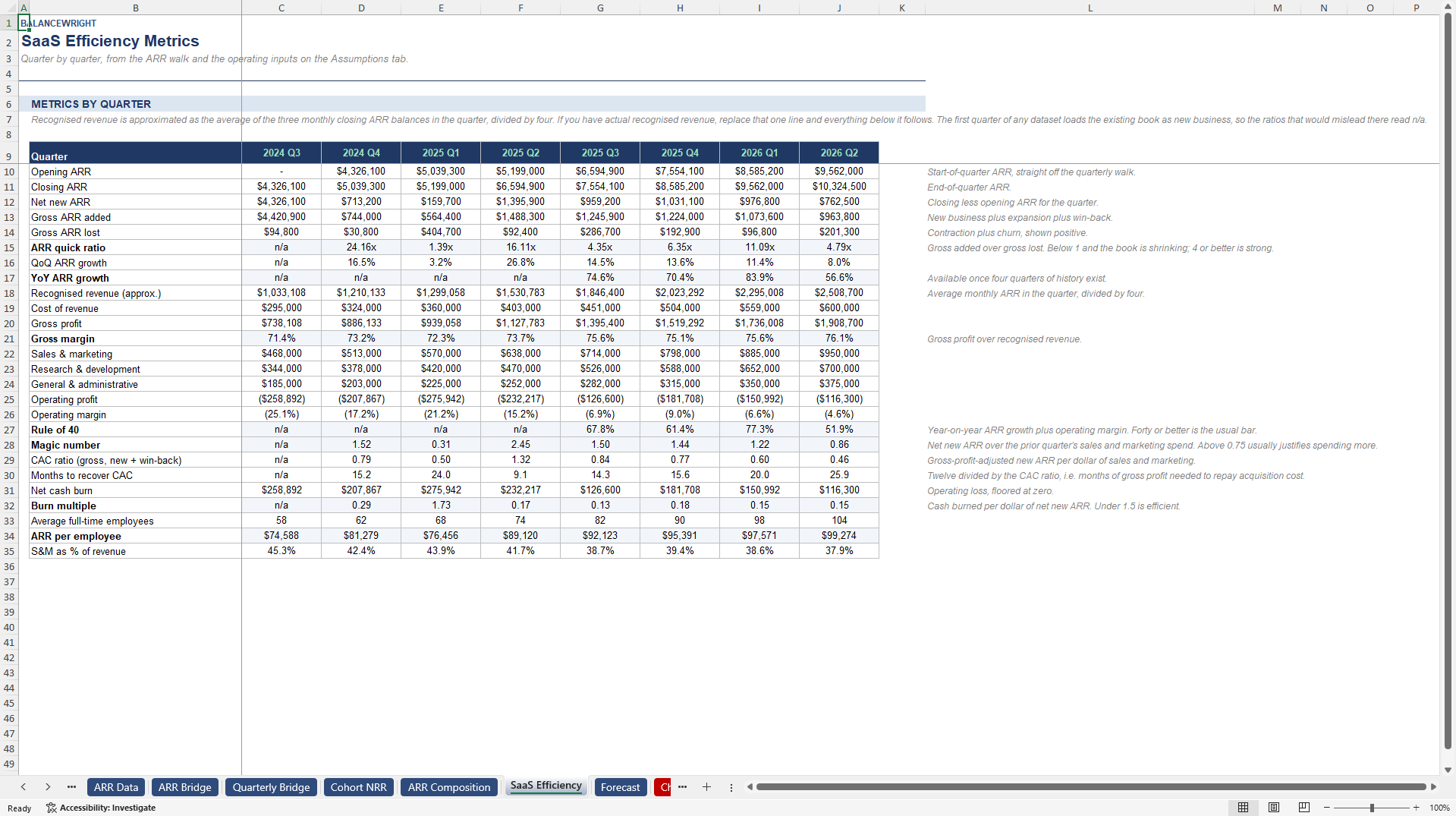Open the red partially hidden sheet tab
1456x816 pixels.
[x=662, y=787]
